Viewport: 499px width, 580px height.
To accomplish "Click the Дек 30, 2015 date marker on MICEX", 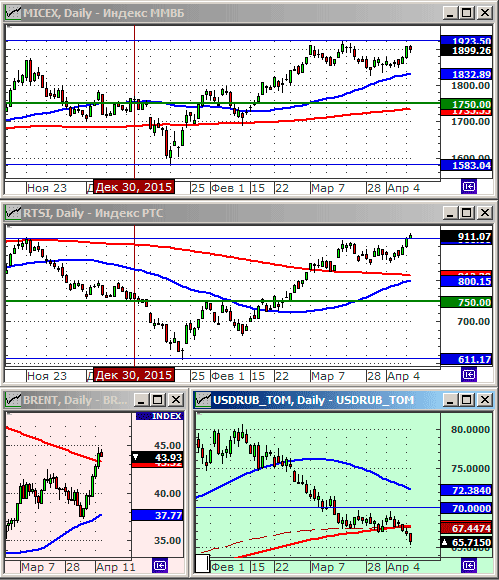I will click(x=134, y=187).
